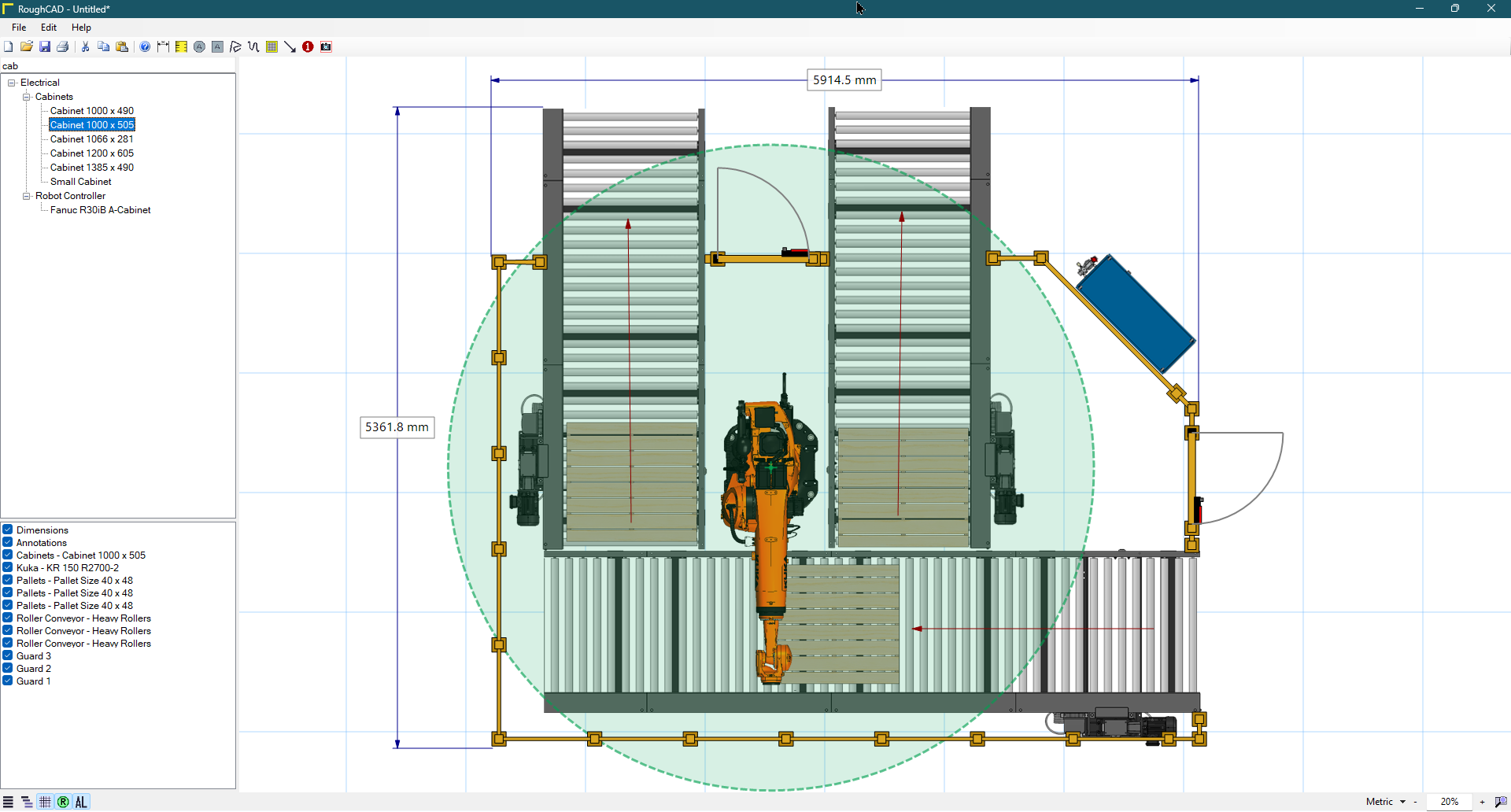Screen dimensions: 1511x812
Task: Click the 5361.8 mm dimension label
Action: [397, 427]
